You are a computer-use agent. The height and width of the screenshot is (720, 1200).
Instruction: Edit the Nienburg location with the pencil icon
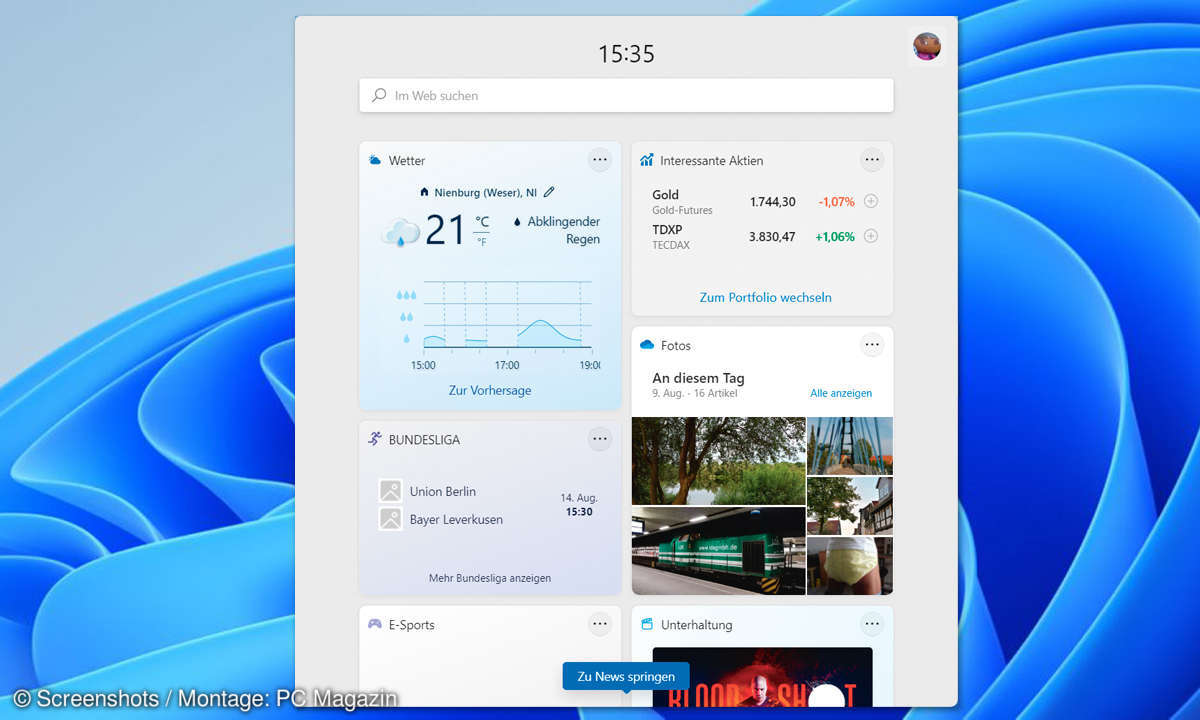[549, 192]
